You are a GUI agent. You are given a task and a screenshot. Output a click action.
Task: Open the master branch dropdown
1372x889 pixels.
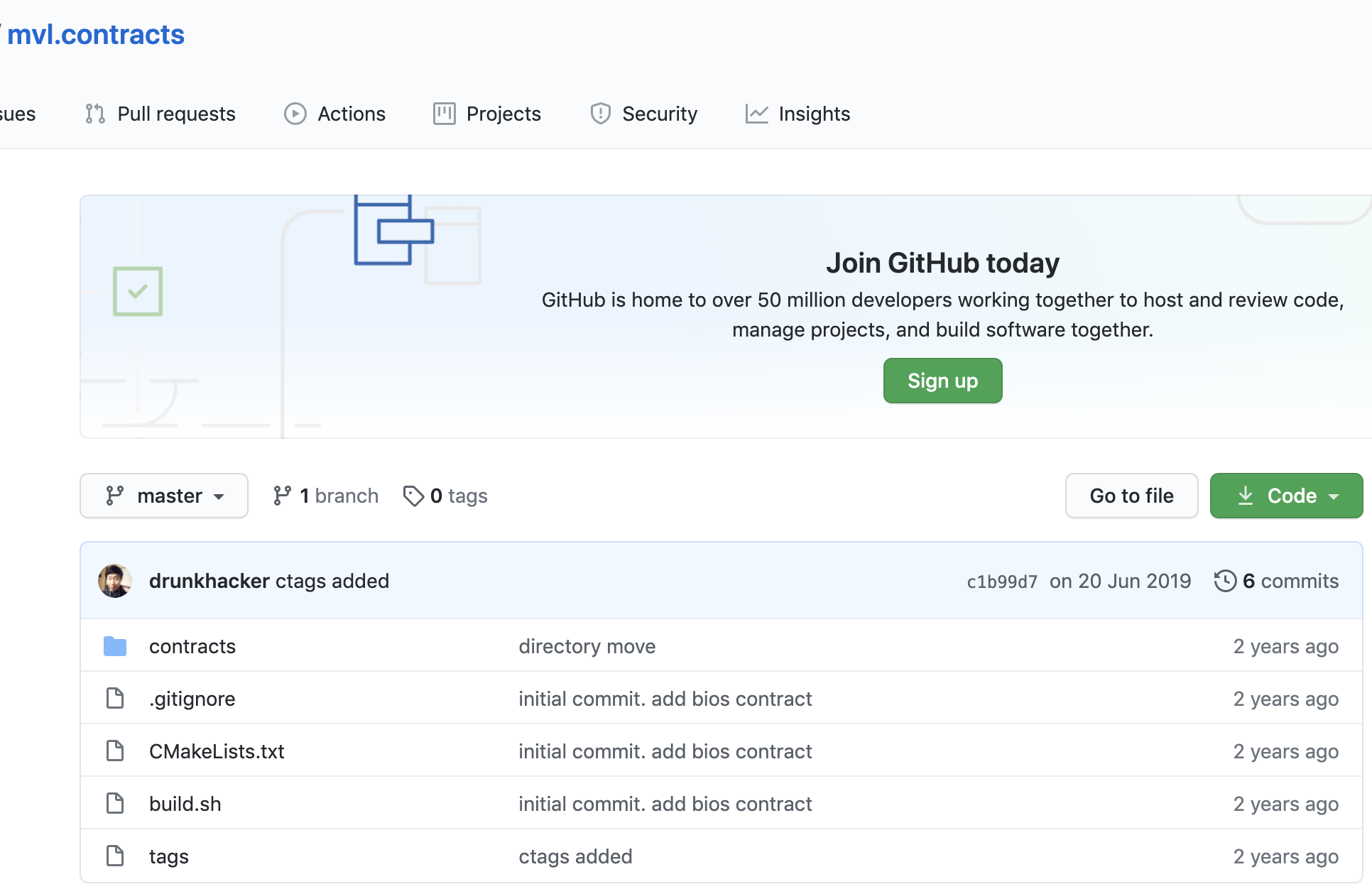164,496
